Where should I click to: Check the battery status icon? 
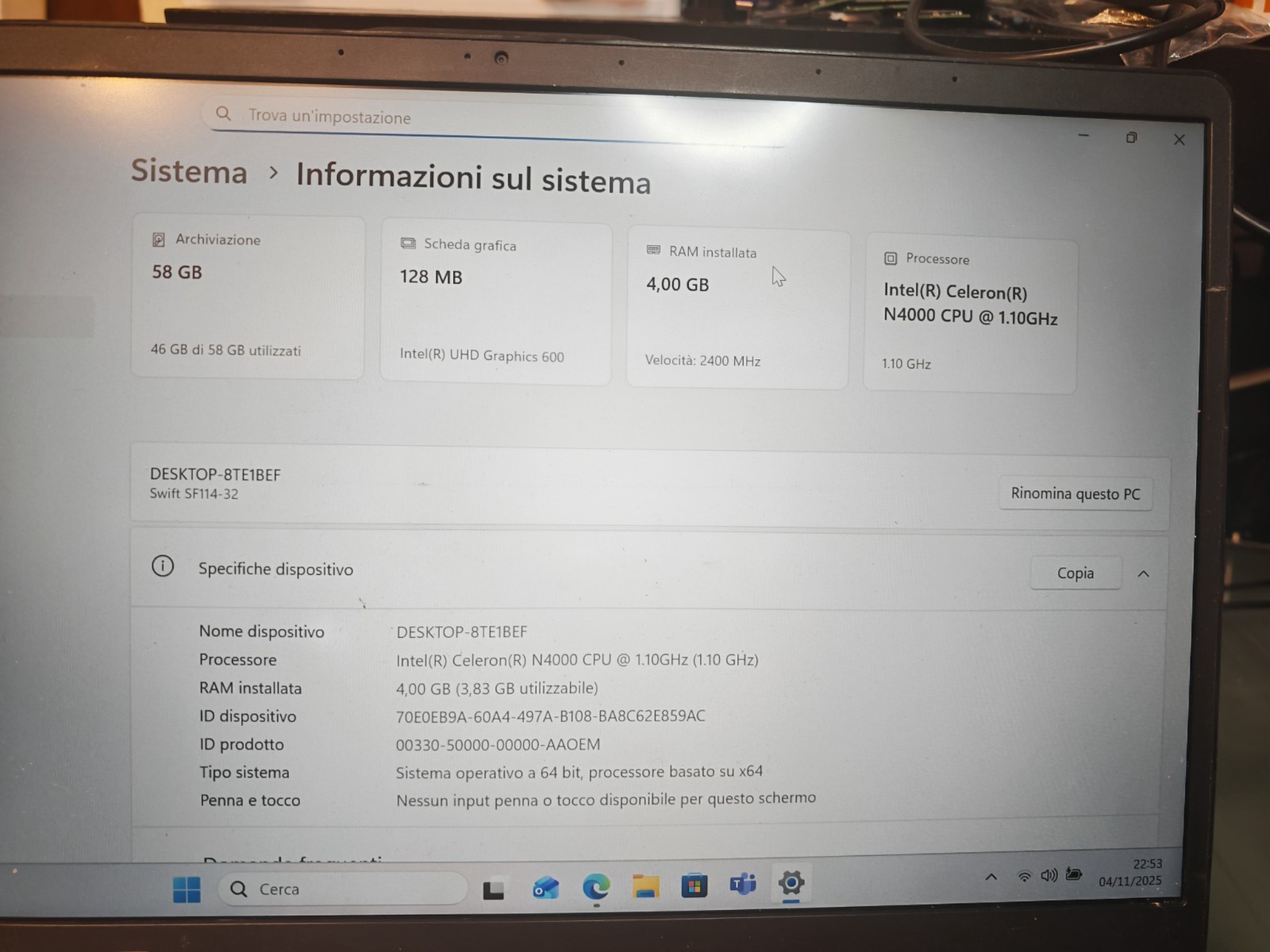1074,874
